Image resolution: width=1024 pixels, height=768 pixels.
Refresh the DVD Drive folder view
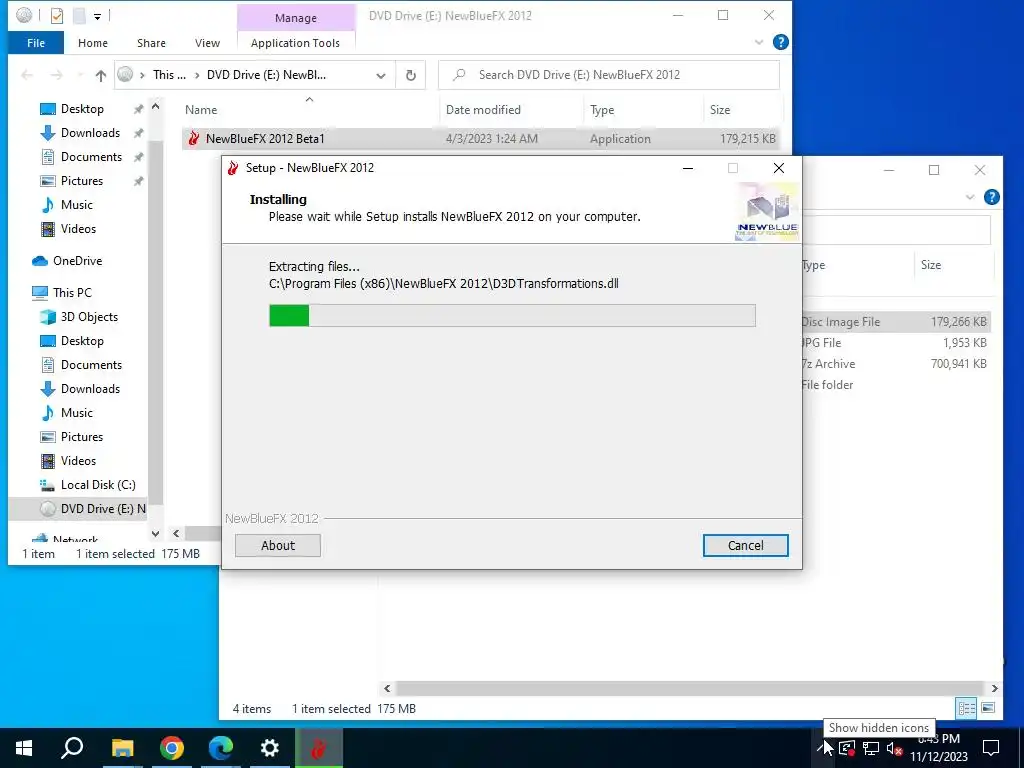pos(411,75)
